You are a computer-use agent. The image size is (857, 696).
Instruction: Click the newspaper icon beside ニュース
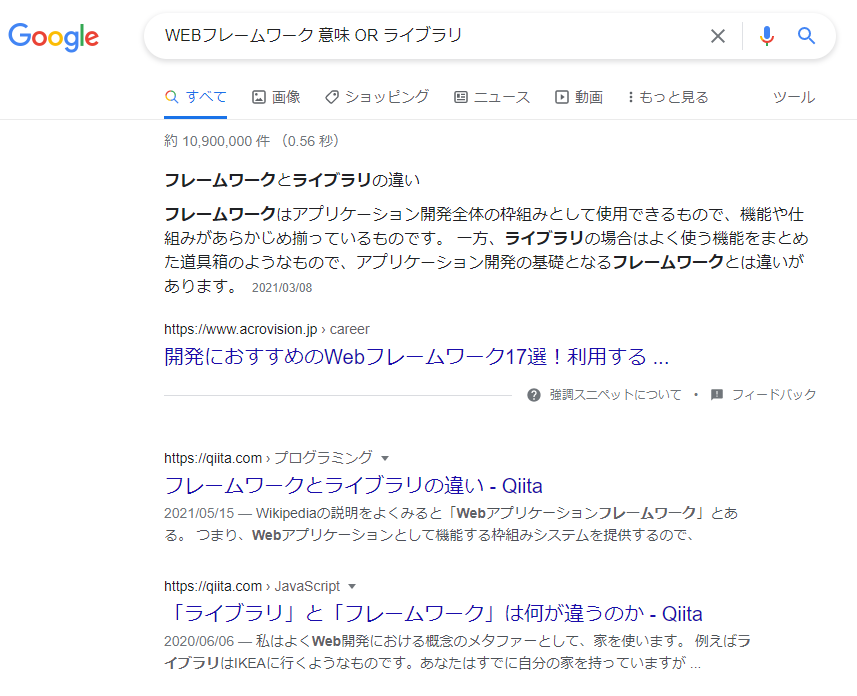pos(461,96)
